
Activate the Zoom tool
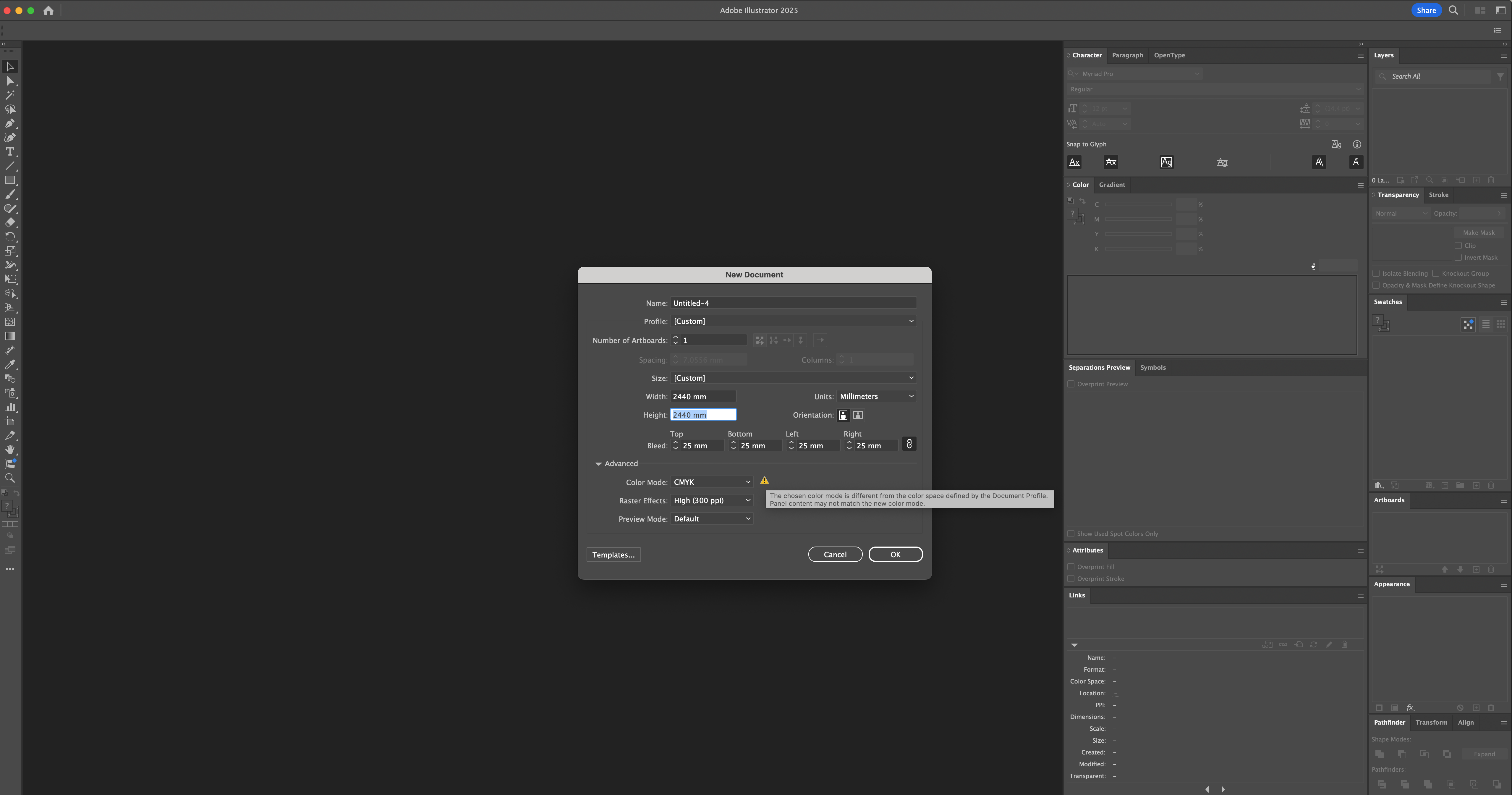coord(9,478)
